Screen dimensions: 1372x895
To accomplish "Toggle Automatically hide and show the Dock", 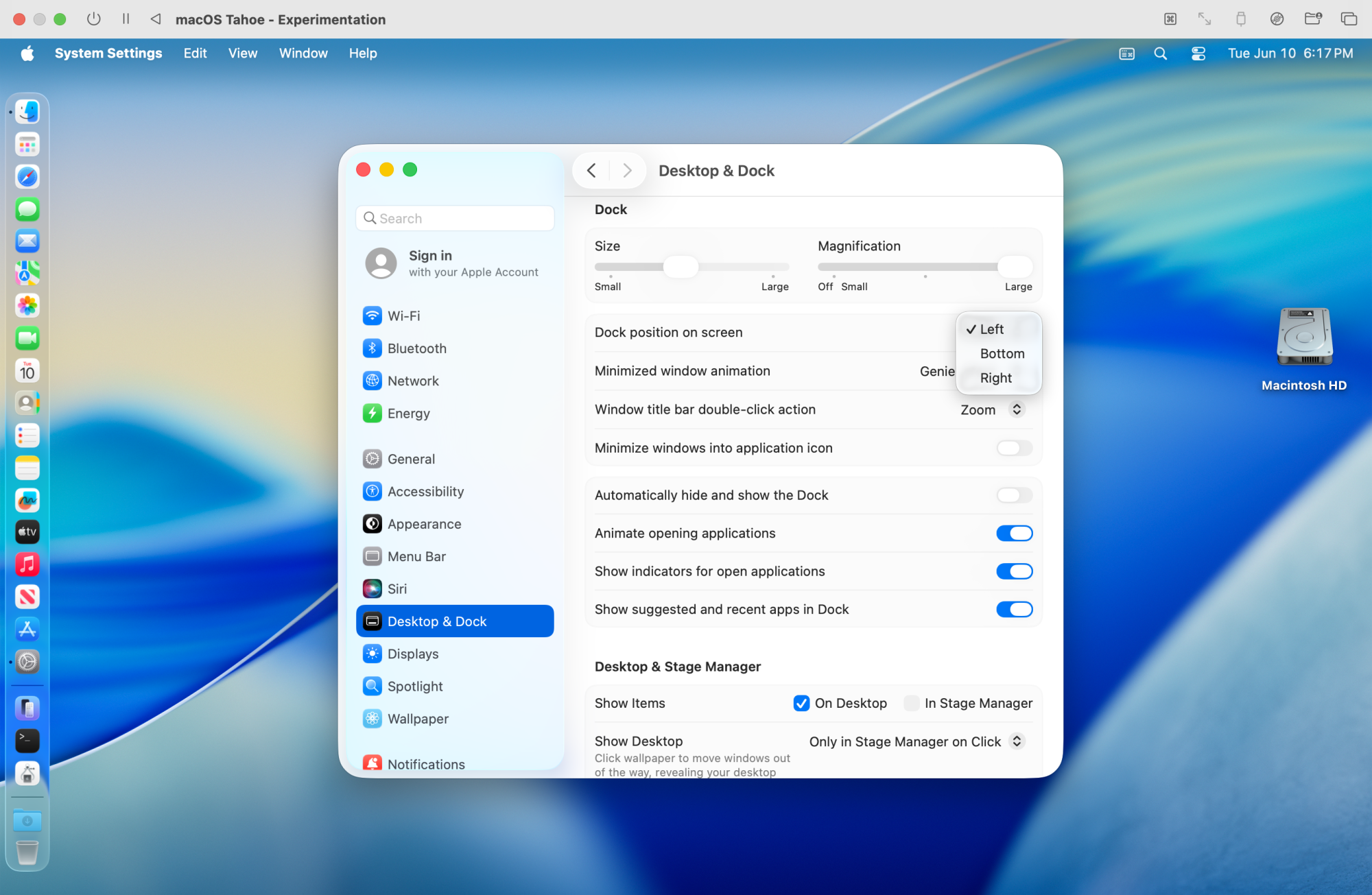I will coord(1013,495).
